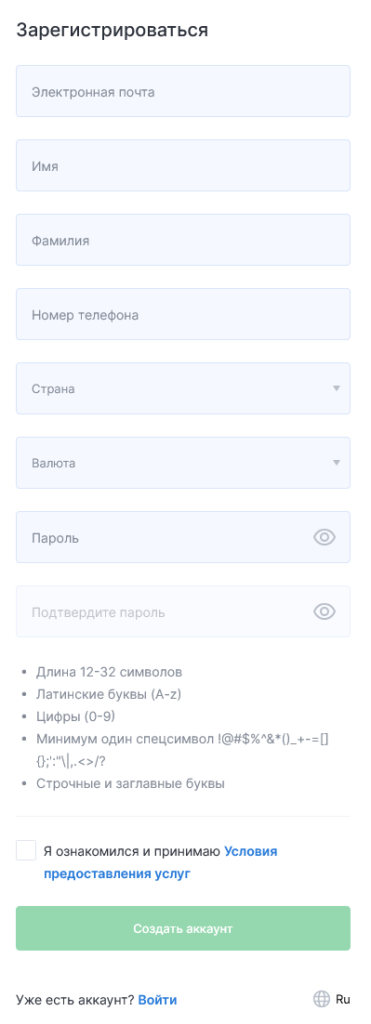
Task: Open the Условия terms link
Action: tap(251, 852)
